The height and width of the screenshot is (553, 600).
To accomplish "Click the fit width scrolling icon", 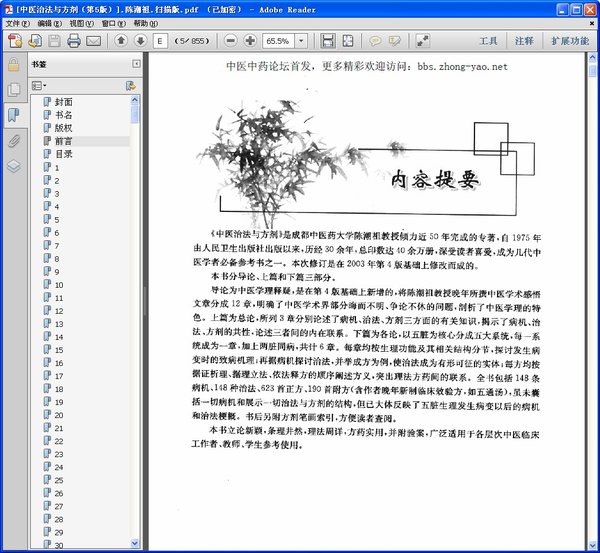I will point(328,41).
